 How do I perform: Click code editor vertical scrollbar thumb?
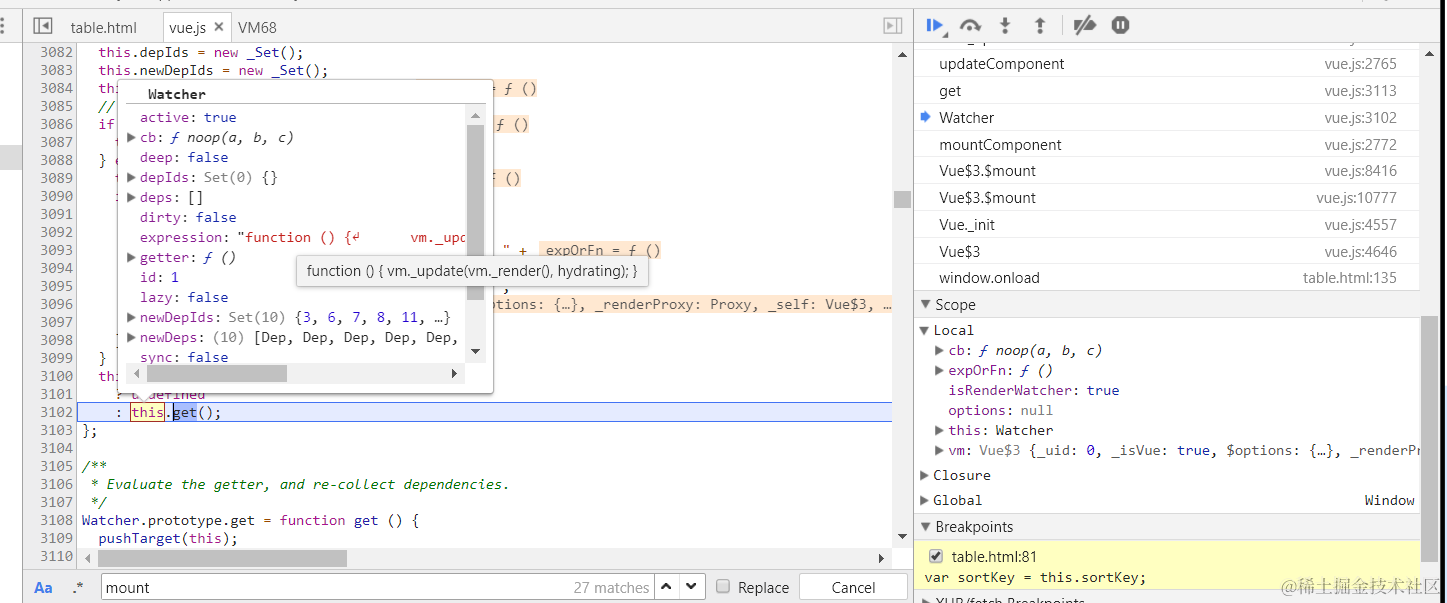[x=902, y=199]
